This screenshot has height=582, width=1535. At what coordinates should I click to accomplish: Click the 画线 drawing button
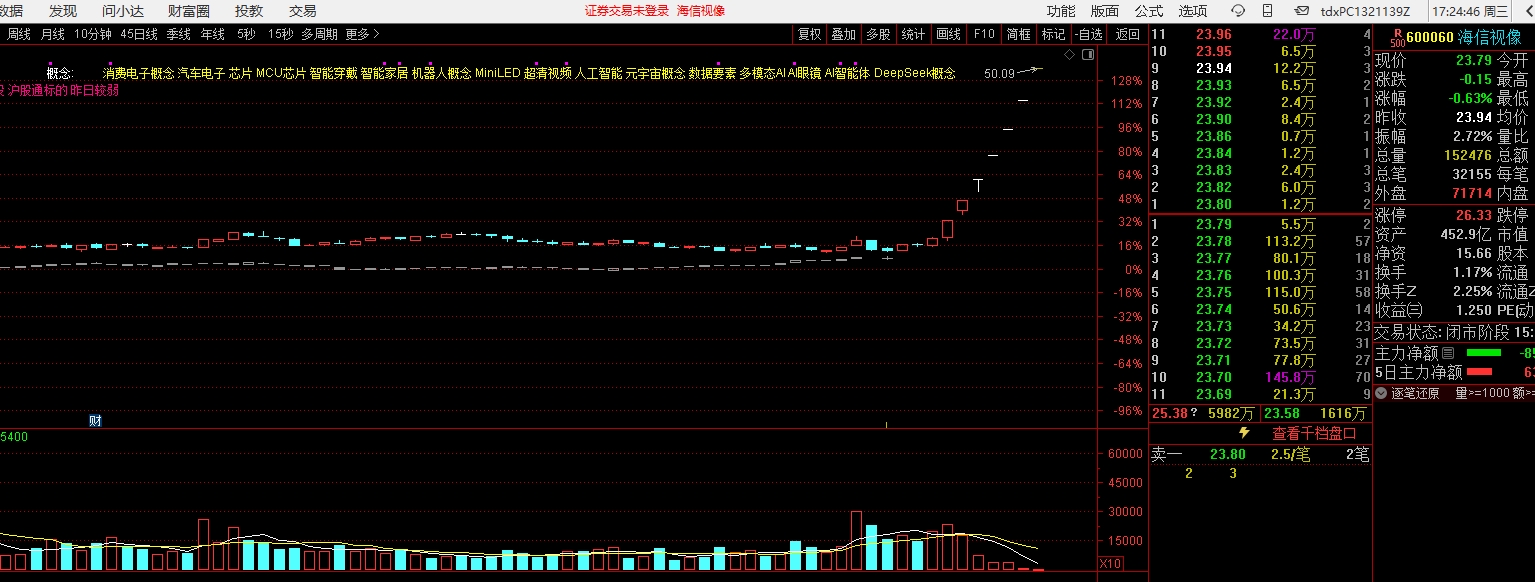949,34
